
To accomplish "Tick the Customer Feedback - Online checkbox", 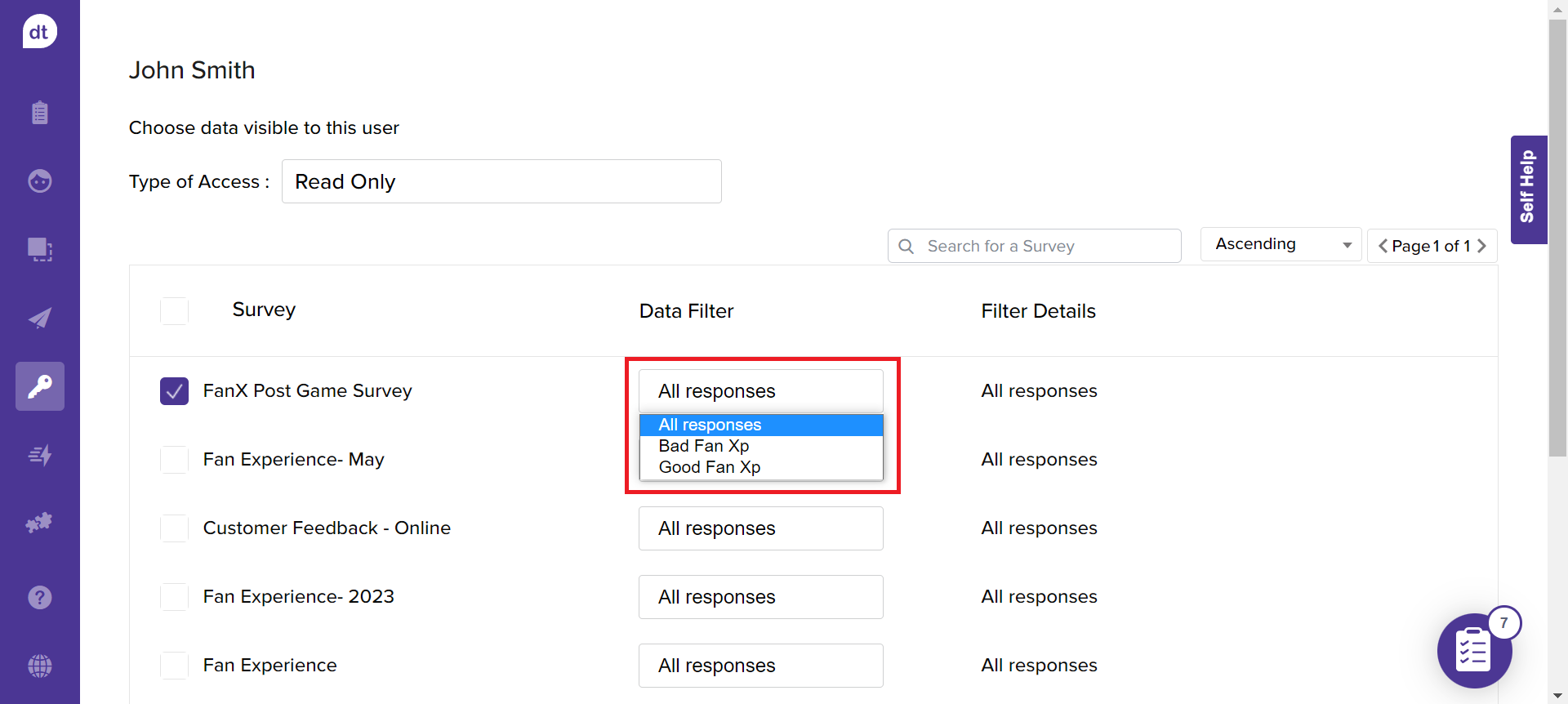I will [x=174, y=528].
